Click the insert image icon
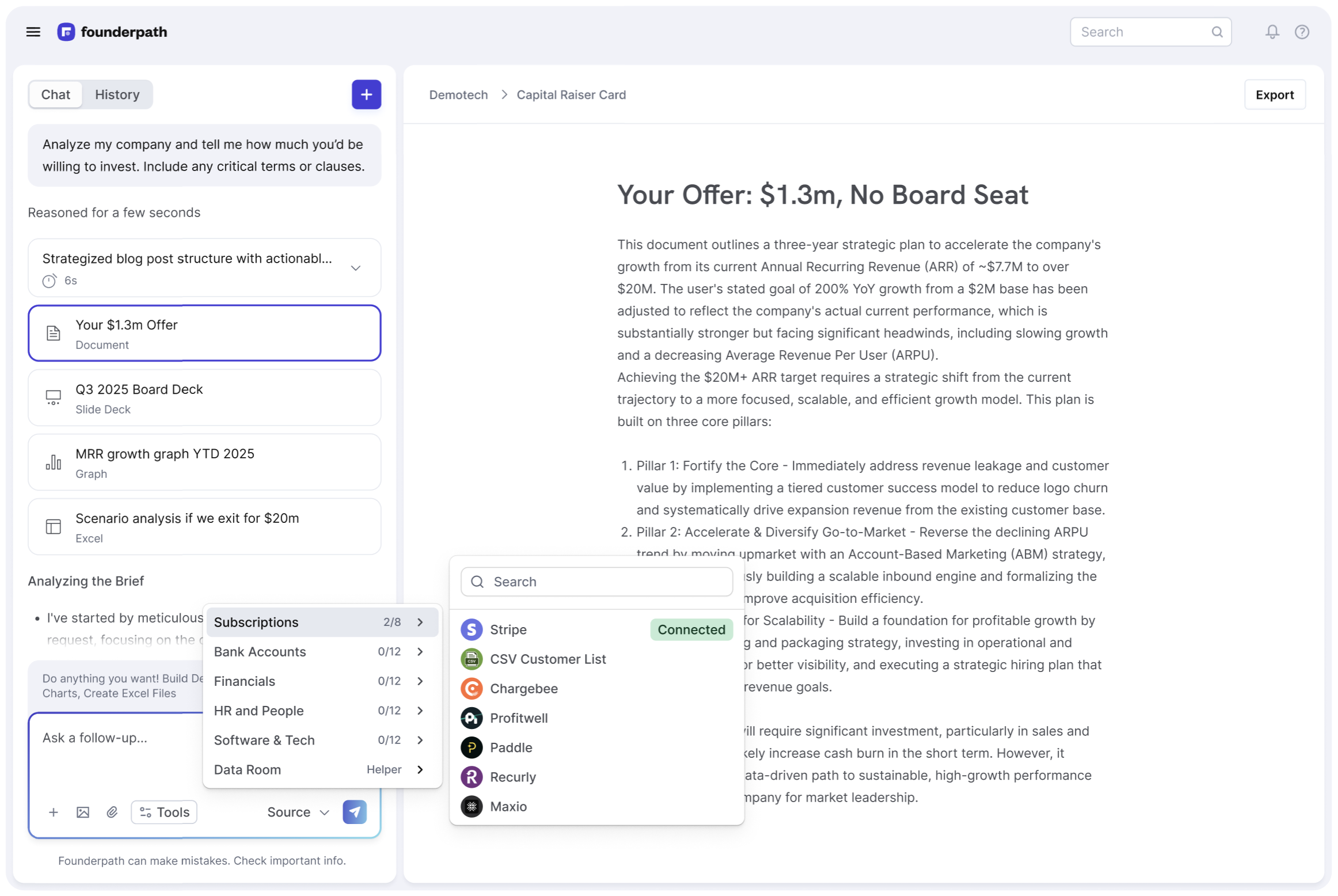Viewport: 1338px width, 896px height. tap(83, 812)
